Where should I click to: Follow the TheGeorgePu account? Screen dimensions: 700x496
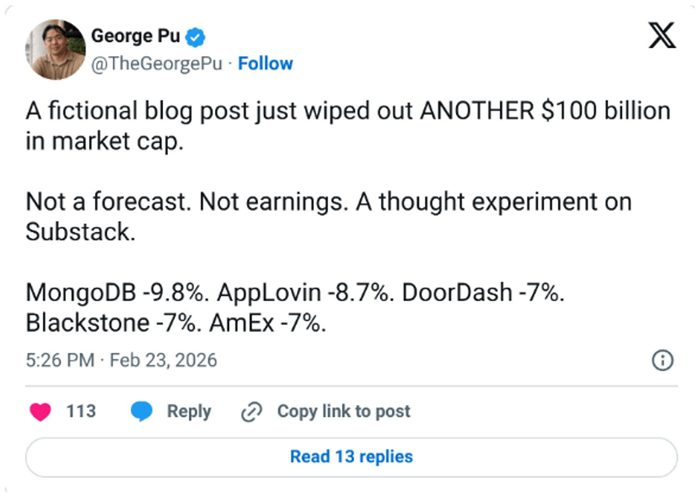pyautogui.click(x=265, y=63)
